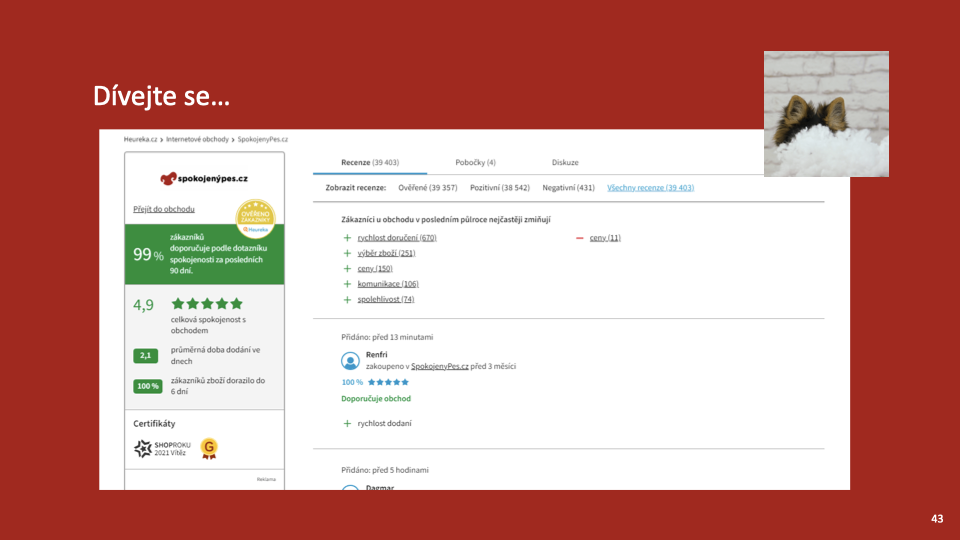This screenshot has width=960, height=540.
Task: Click the dog photo thumbnail
Action: coord(827,114)
